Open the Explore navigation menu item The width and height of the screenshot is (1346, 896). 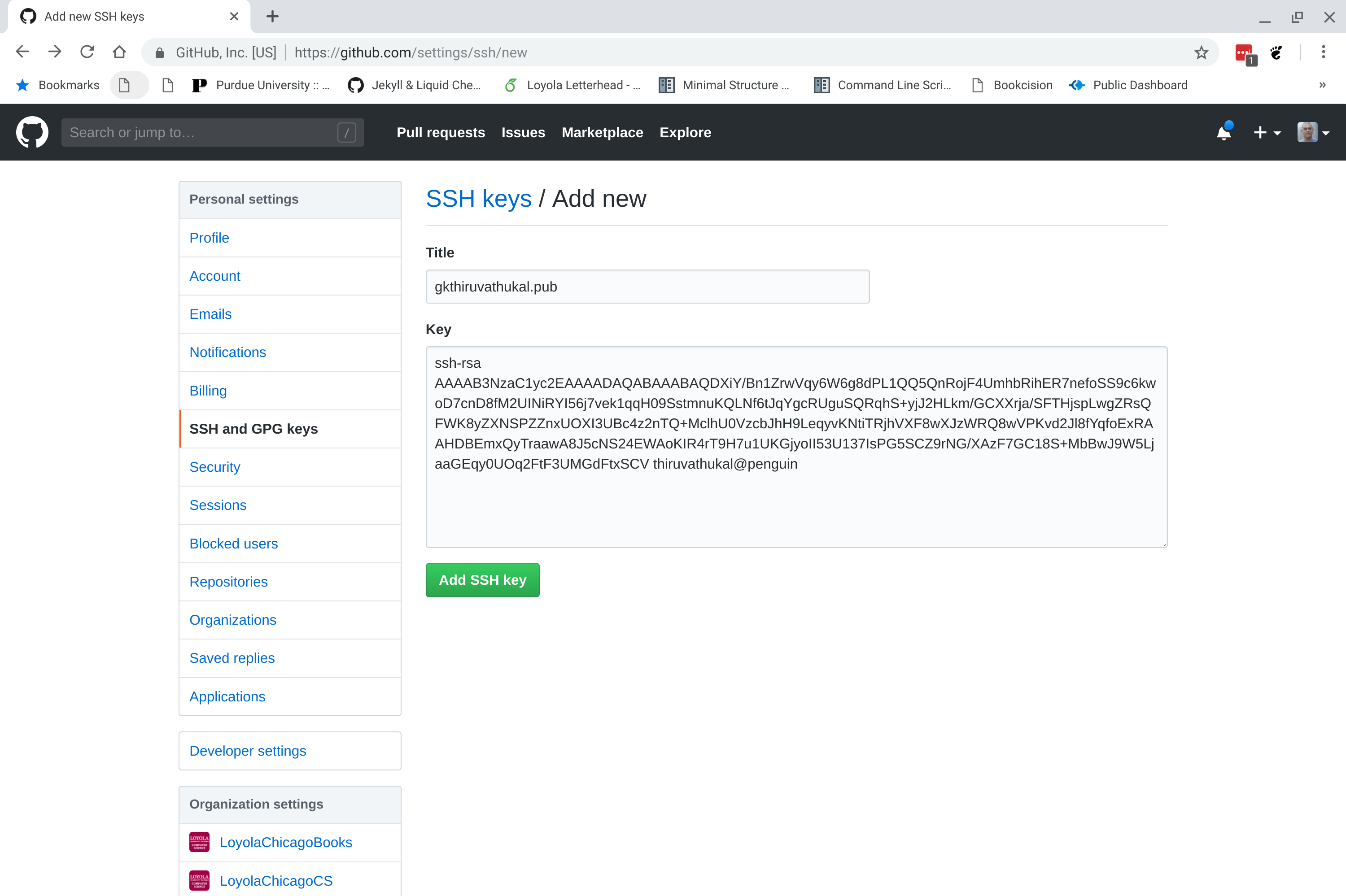685,131
